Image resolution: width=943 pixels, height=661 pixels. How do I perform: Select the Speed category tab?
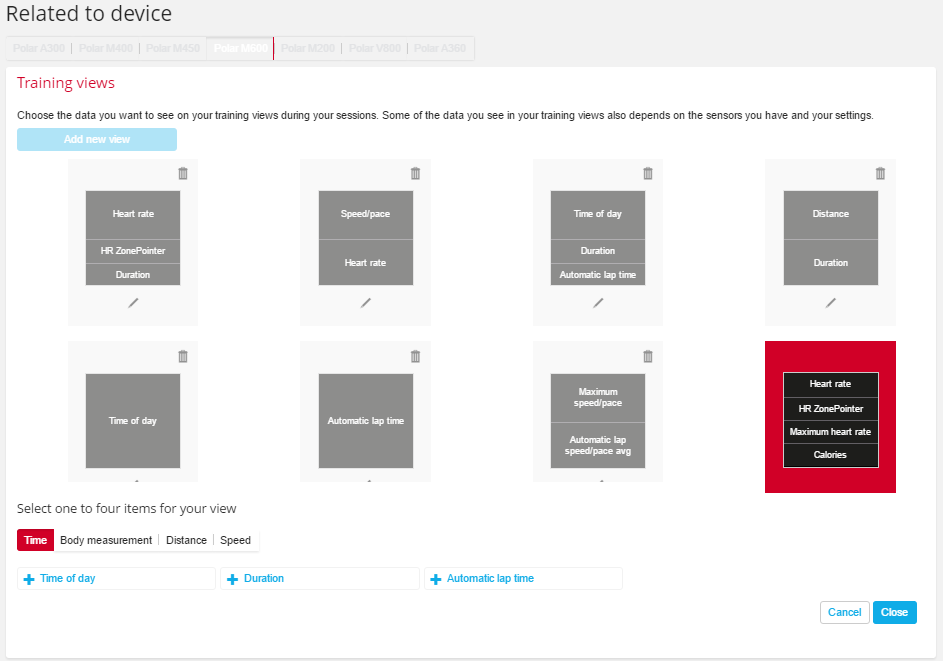[236, 540]
